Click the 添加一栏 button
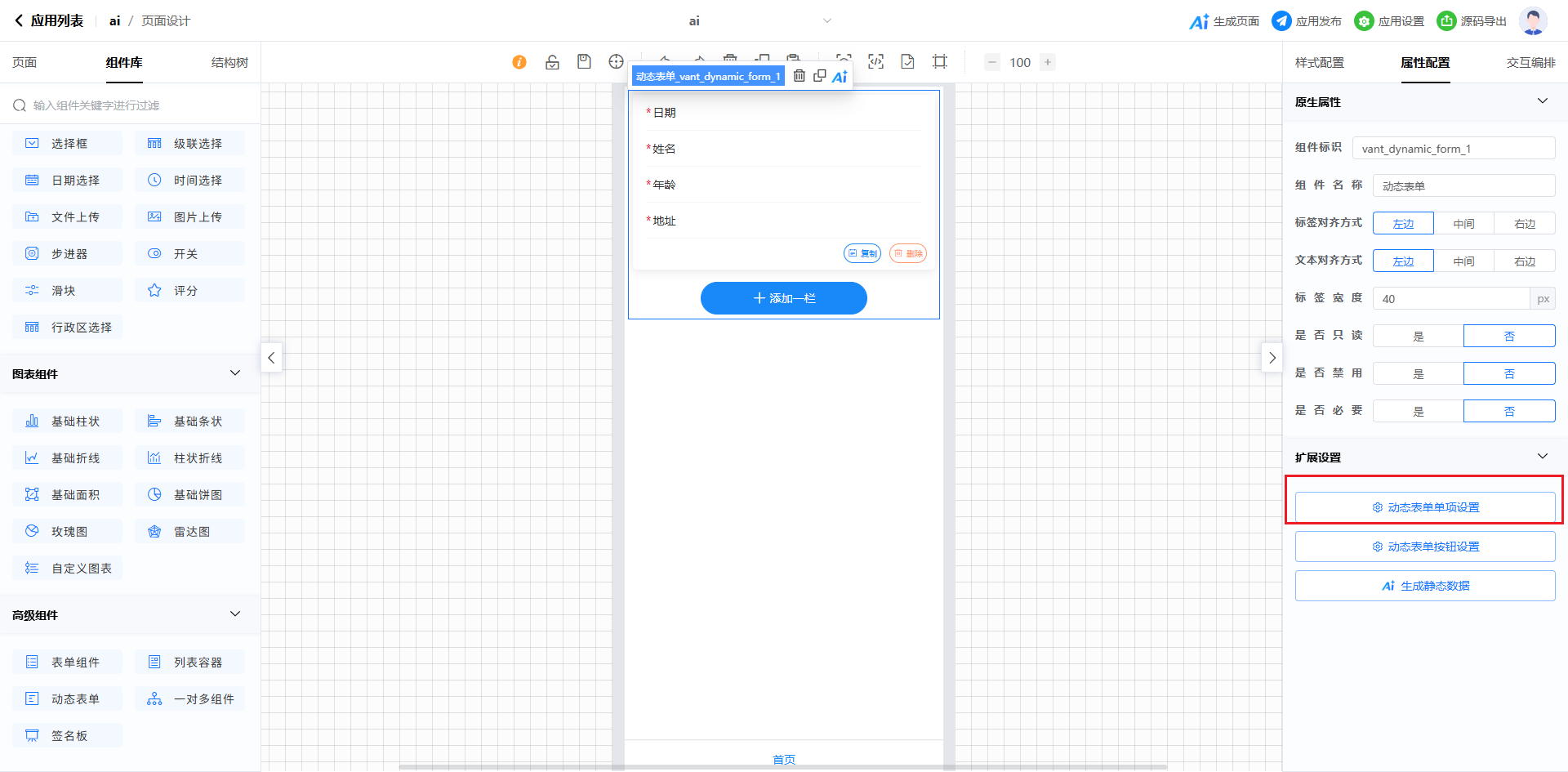The image size is (1568, 772). coord(783,298)
